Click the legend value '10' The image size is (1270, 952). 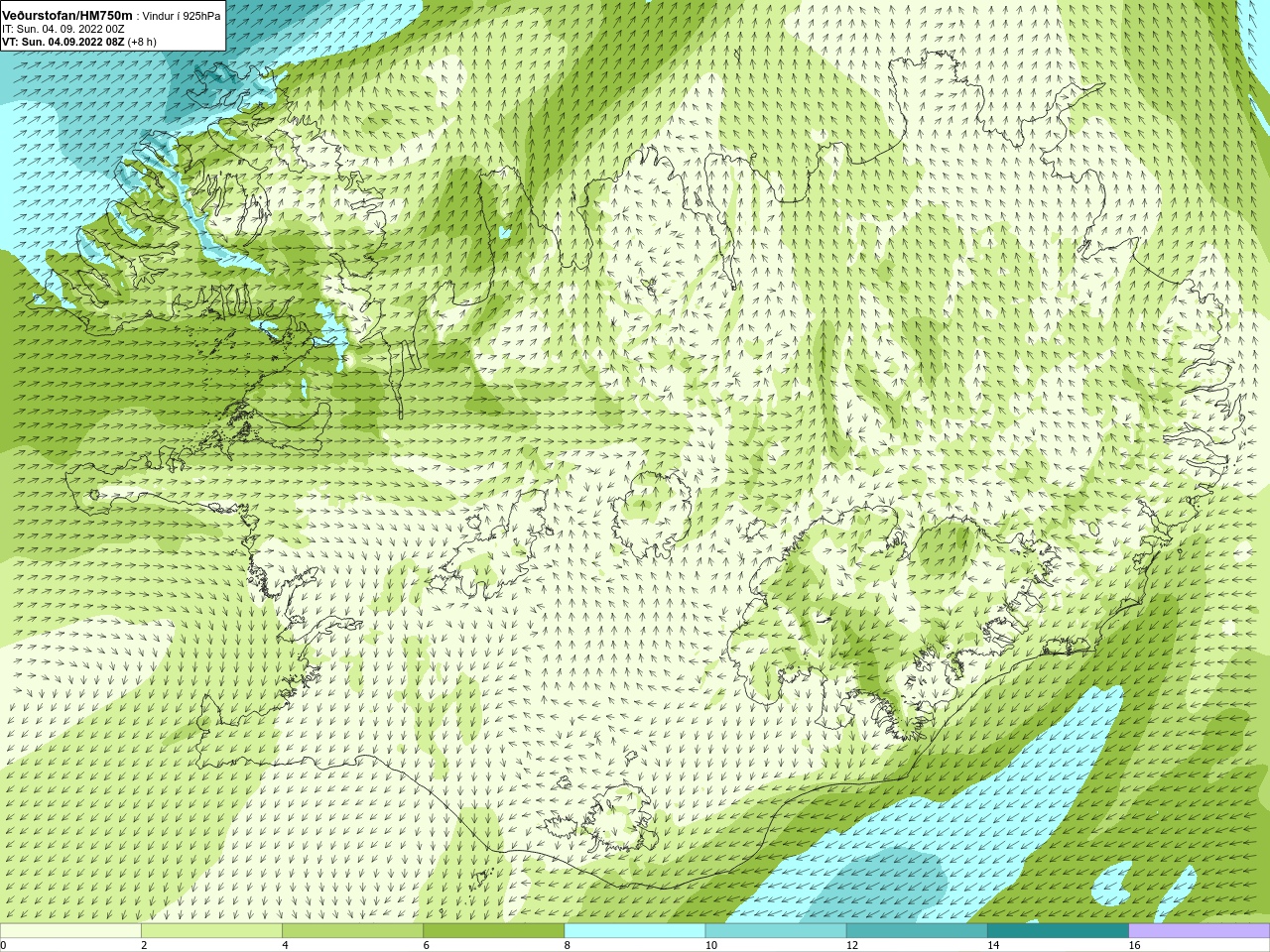pos(710,945)
